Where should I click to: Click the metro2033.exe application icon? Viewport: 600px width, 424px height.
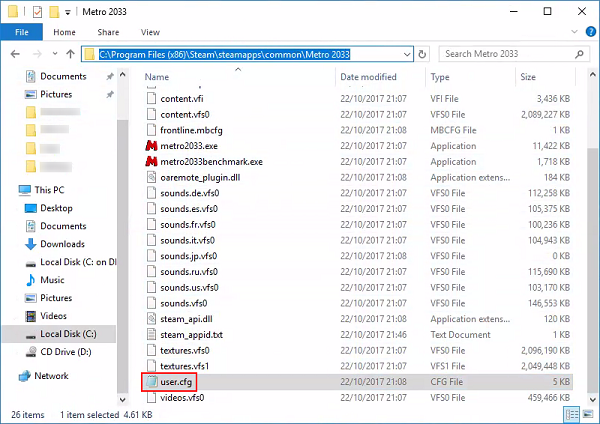pyautogui.click(x=151, y=145)
